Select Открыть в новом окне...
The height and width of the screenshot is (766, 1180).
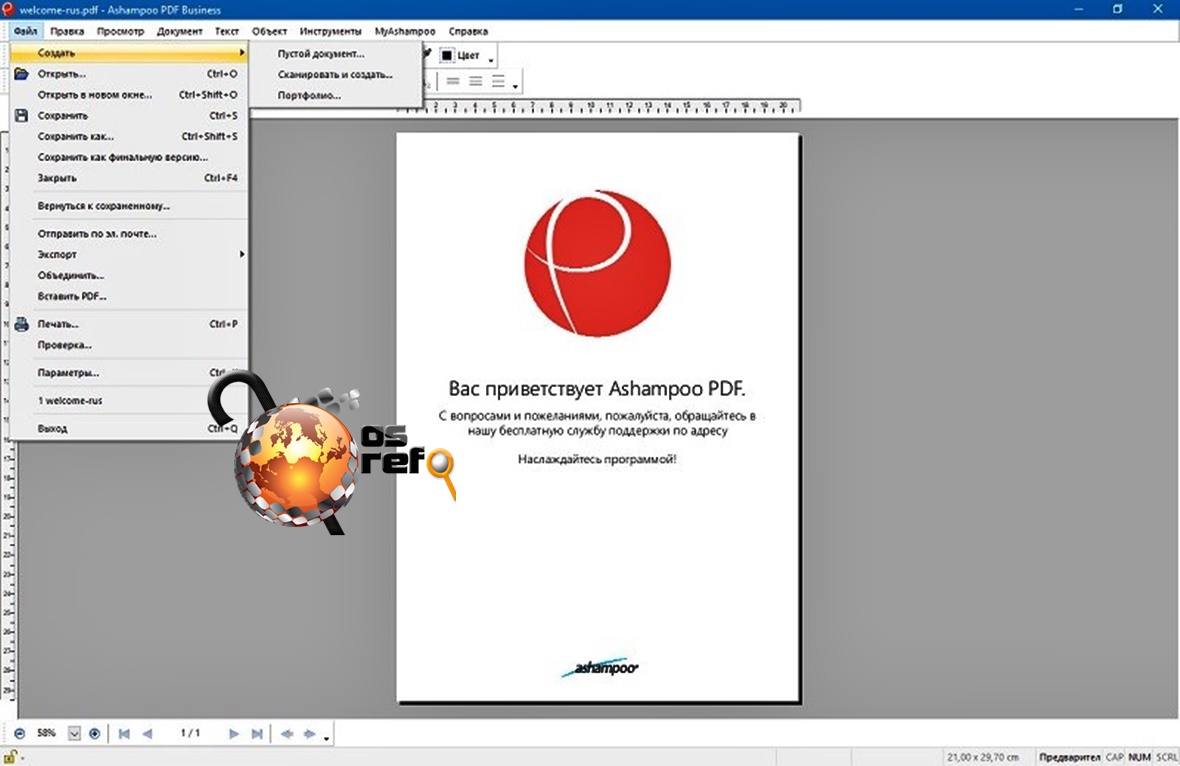pos(129,95)
